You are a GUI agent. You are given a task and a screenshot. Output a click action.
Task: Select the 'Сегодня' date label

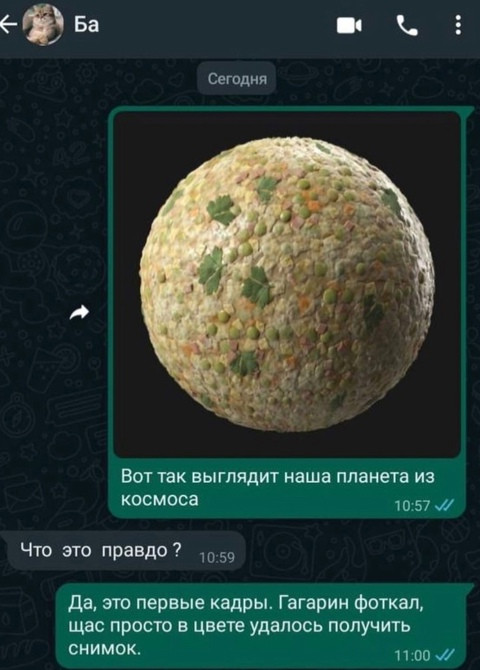237,79
